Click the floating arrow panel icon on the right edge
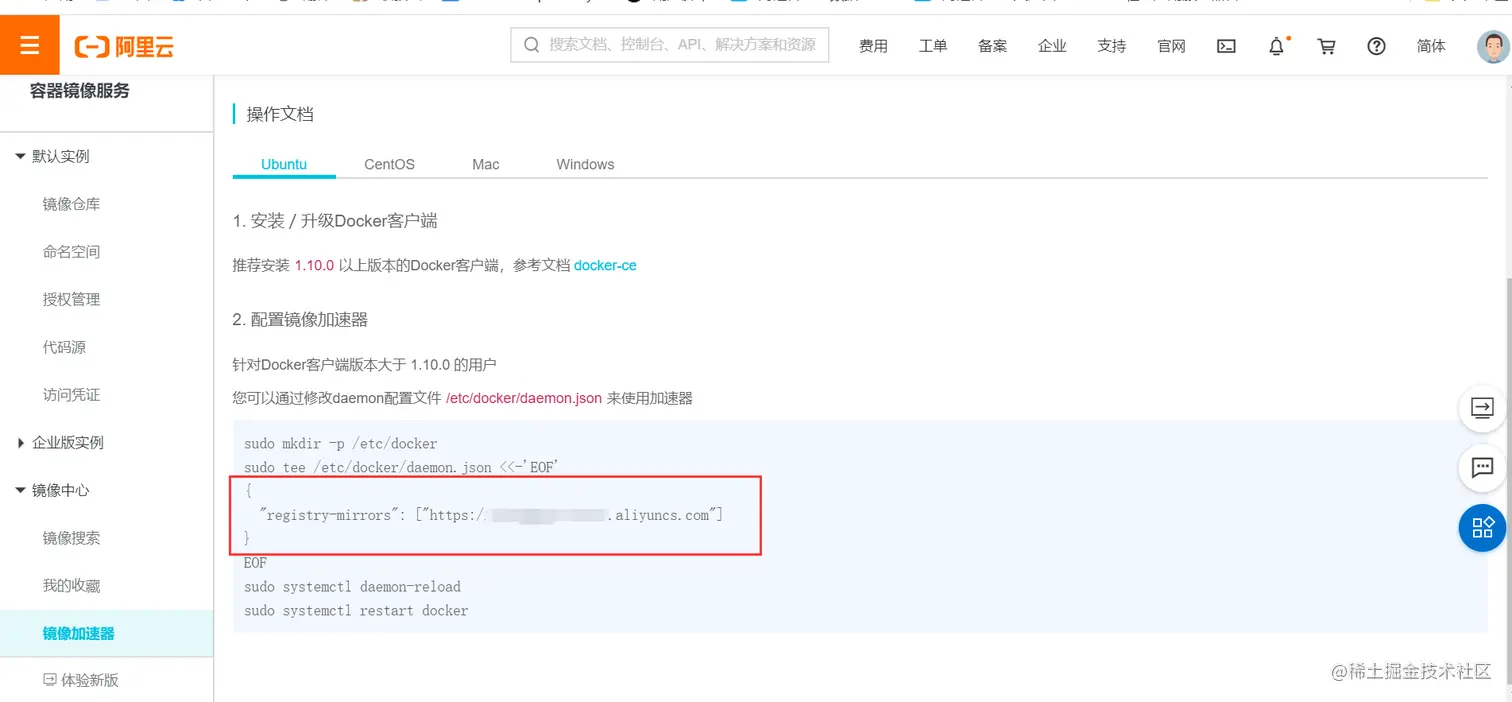The image size is (1512, 702). pos(1482,408)
